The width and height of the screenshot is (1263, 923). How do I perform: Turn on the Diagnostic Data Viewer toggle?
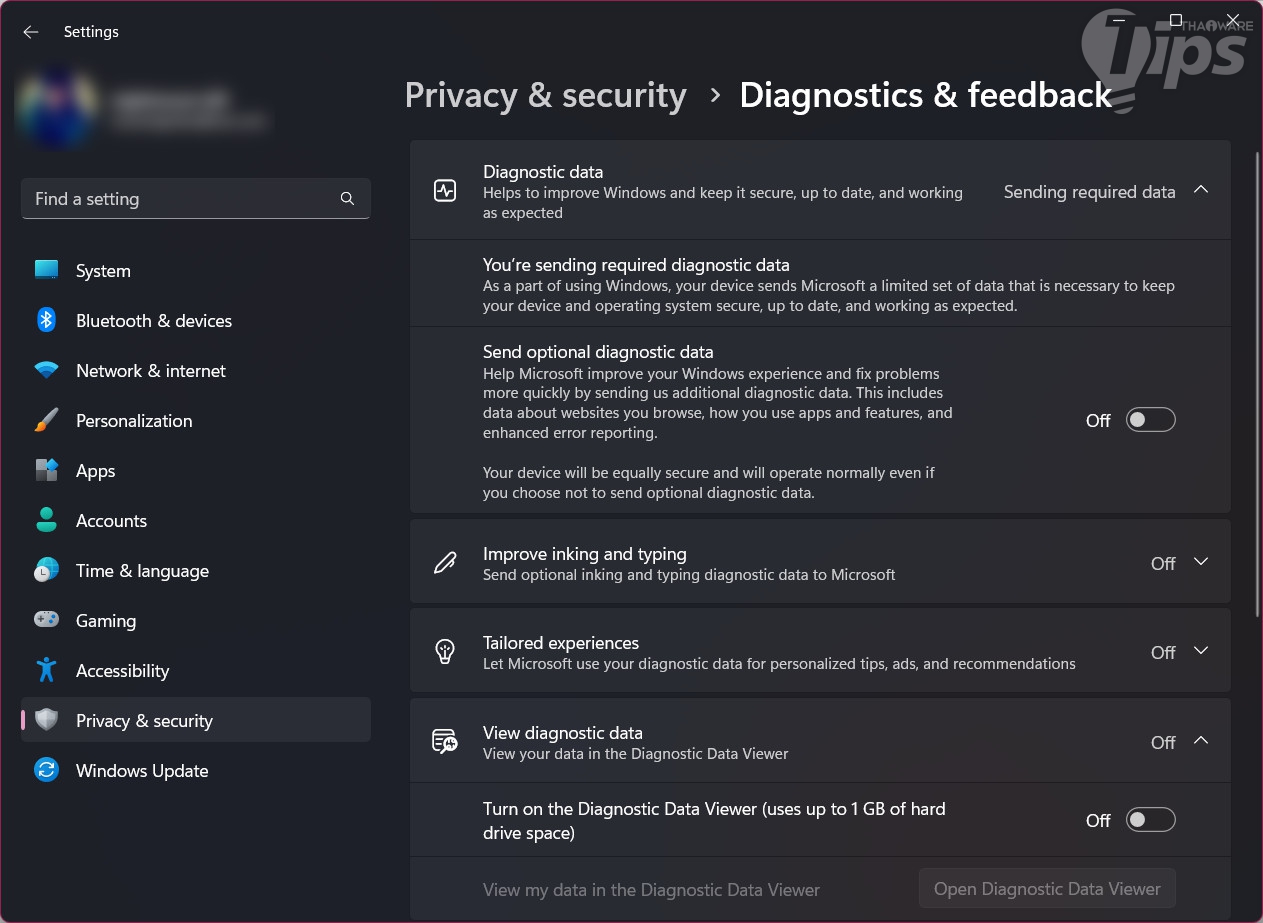(x=1150, y=820)
